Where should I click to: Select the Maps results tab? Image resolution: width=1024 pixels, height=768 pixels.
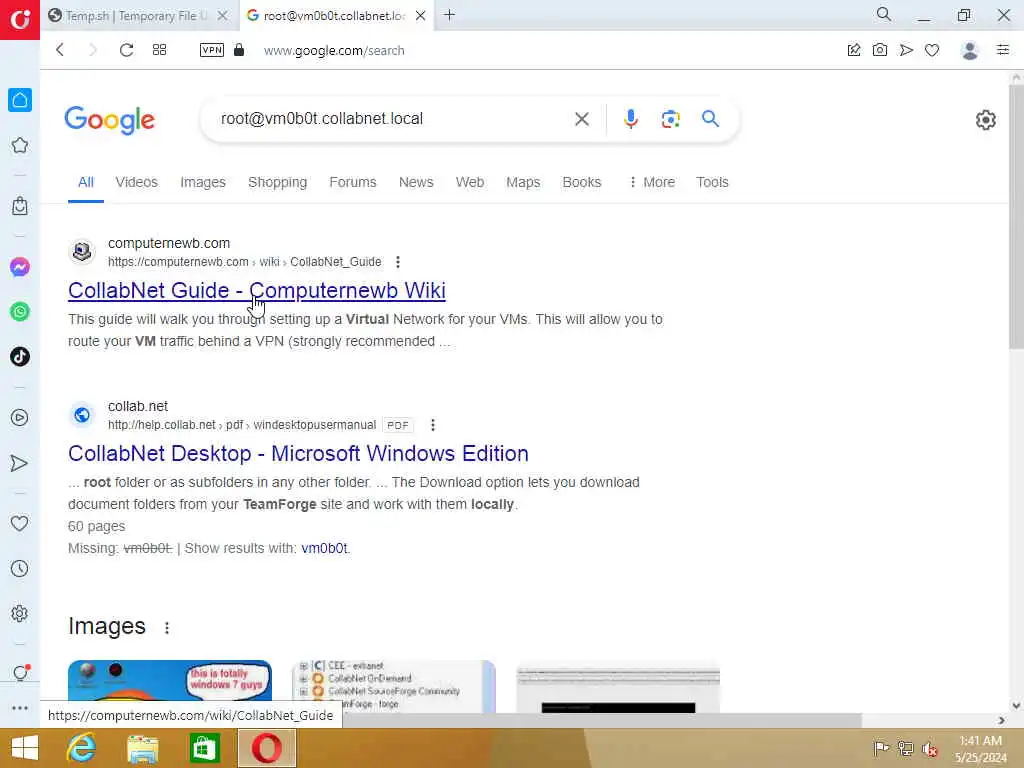pos(523,182)
